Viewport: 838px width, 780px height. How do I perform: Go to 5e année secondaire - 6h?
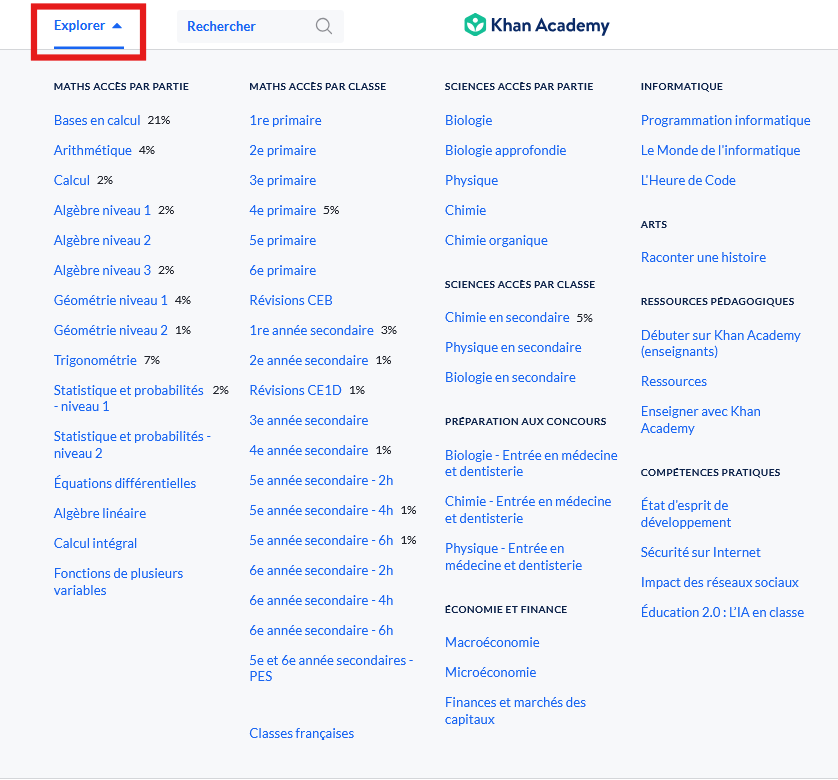(x=321, y=540)
